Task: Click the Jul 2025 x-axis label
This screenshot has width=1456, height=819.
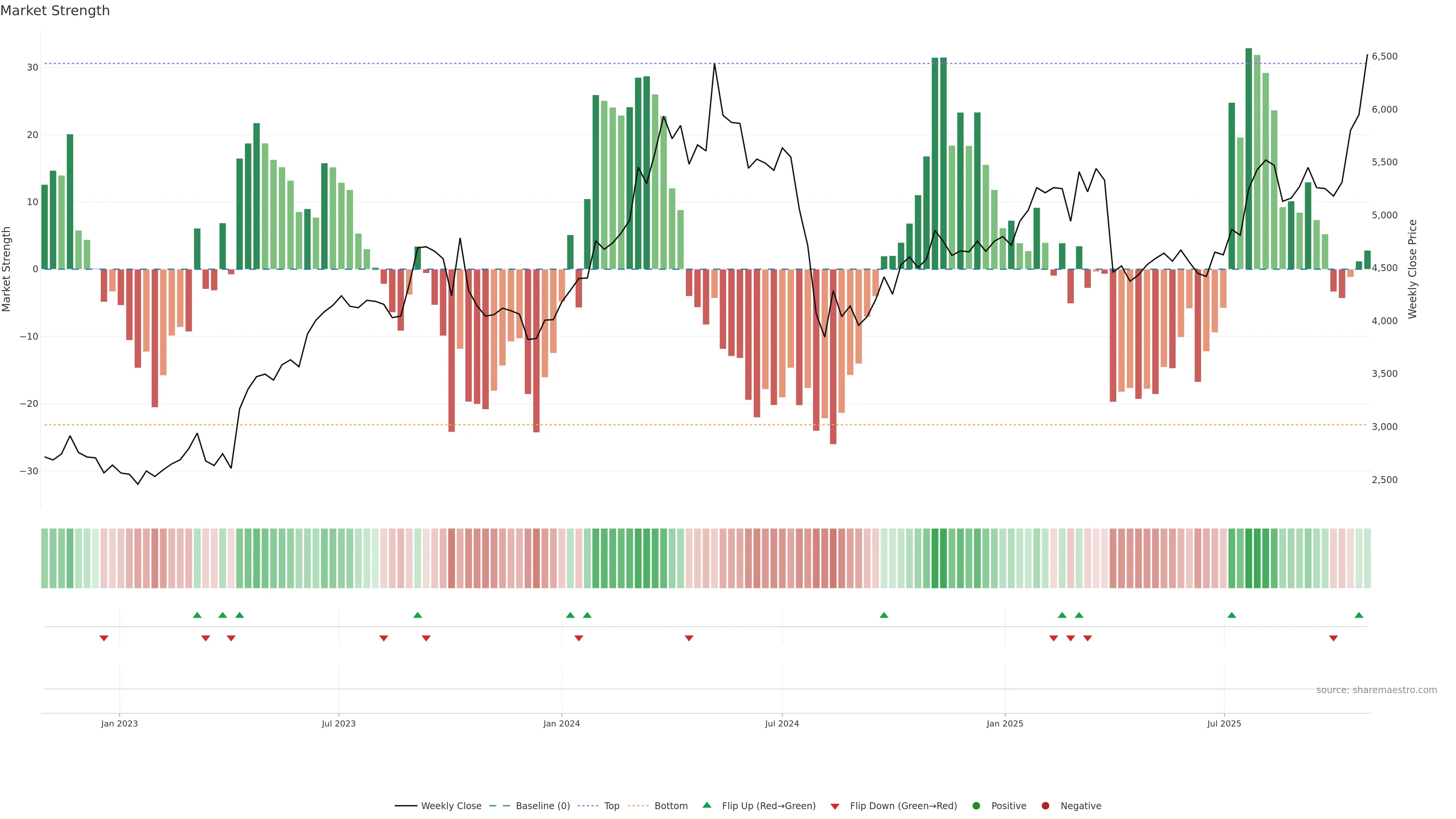Action: pos(1224,723)
